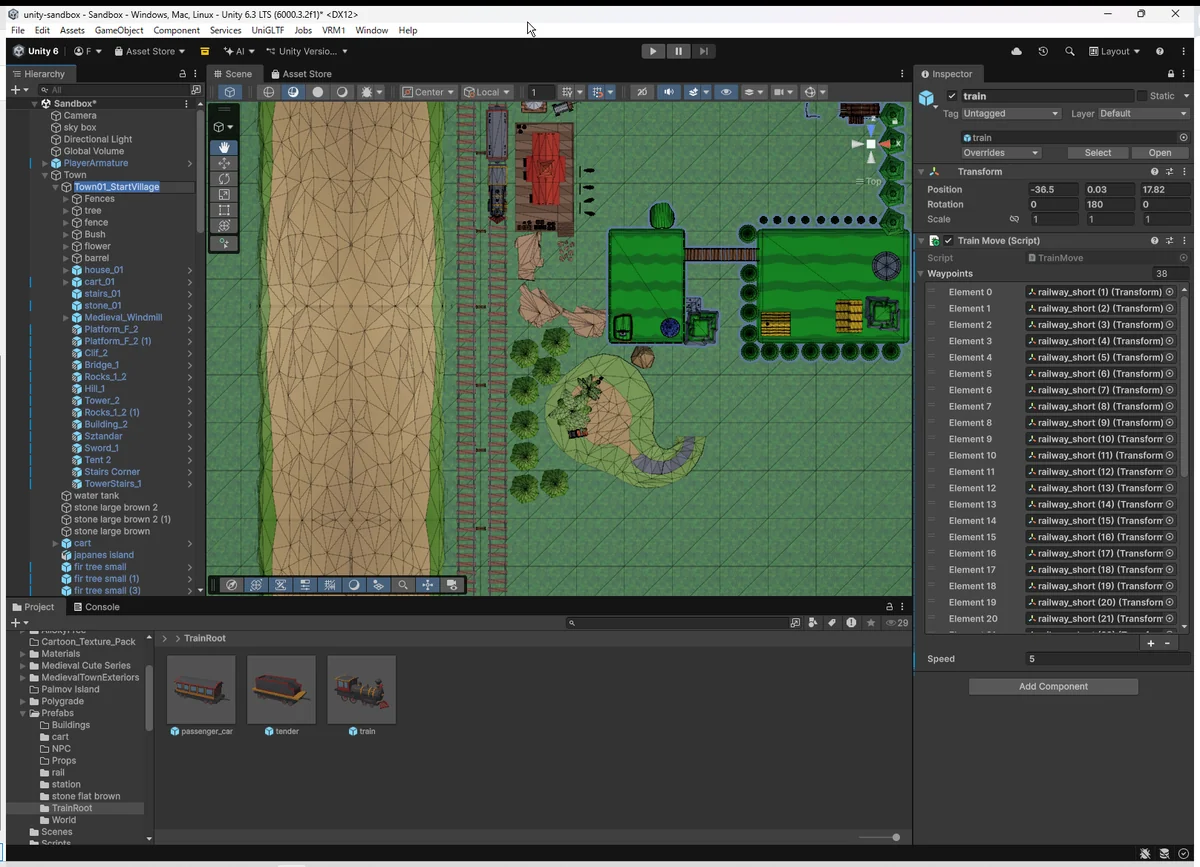Disable the Train Move script checkbox
This screenshot has height=867, width=1200.
click(948, 241)
